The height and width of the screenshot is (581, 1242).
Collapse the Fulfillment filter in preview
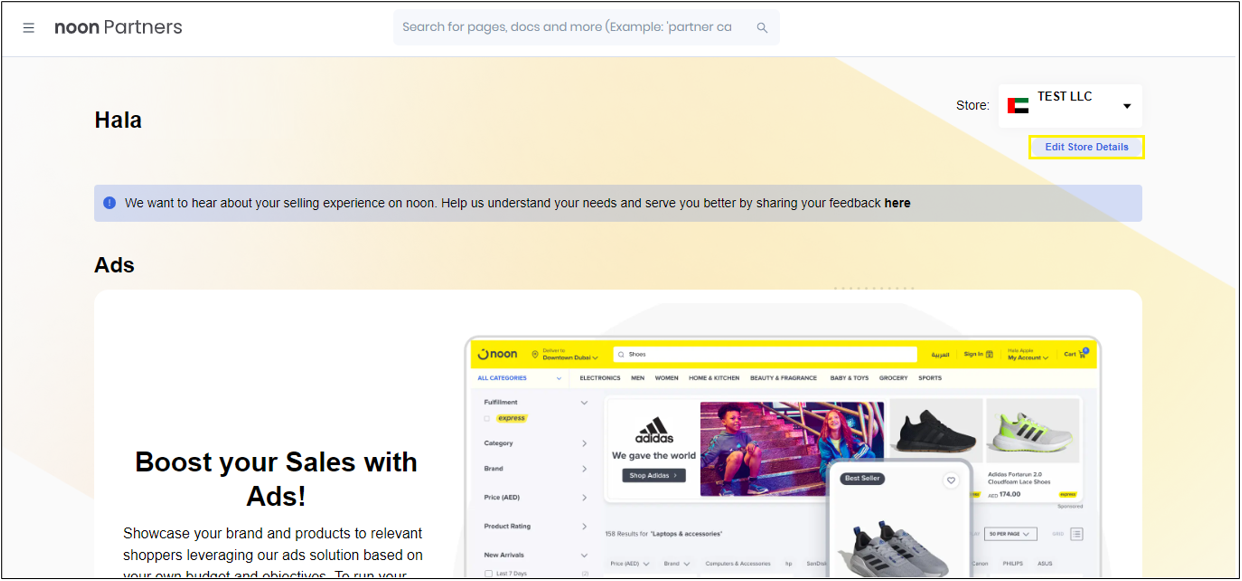pos(585,403)
